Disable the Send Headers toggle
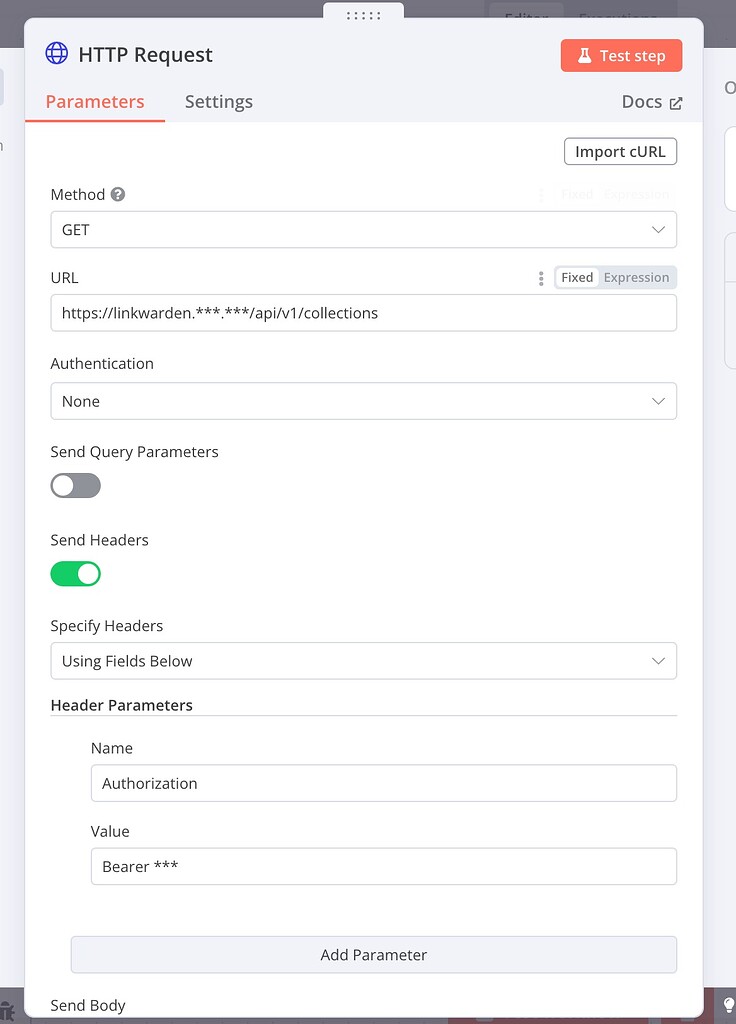 pos(75,573)
